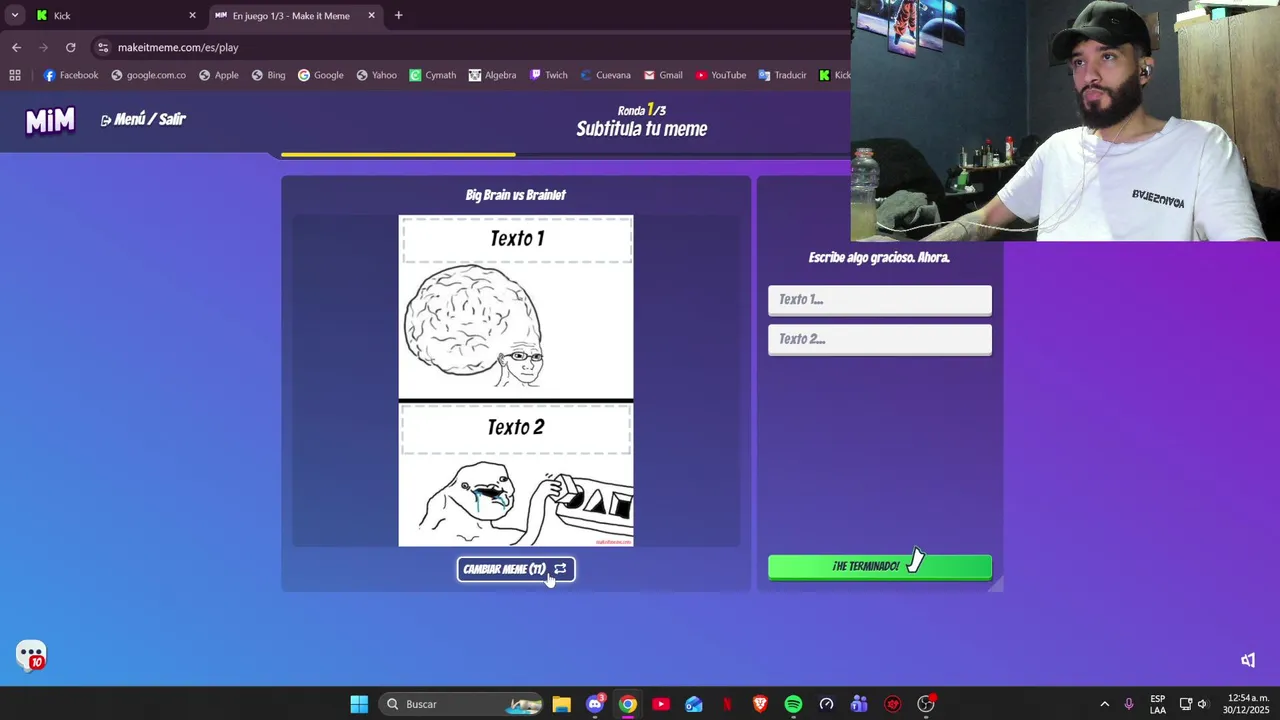
Task: Click the green ¡He terminado! button
Action: [879, 566]
